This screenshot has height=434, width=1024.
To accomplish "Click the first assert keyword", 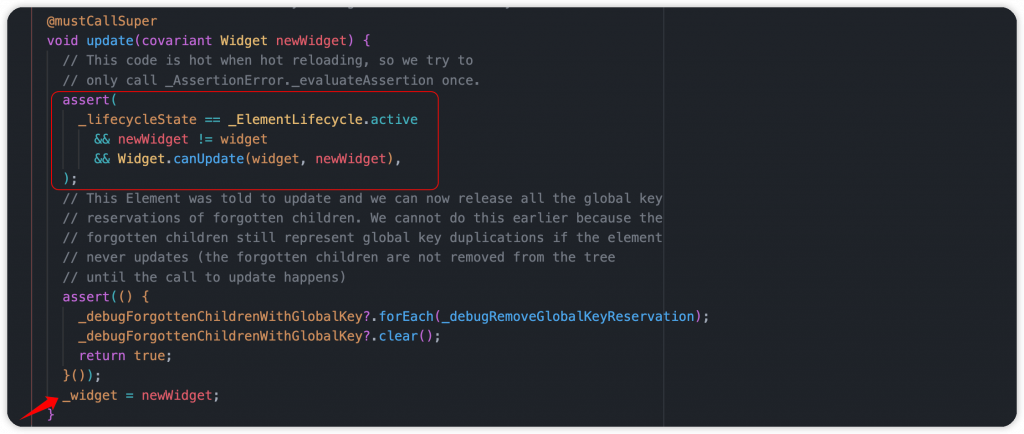I will [x=86, y=101].
